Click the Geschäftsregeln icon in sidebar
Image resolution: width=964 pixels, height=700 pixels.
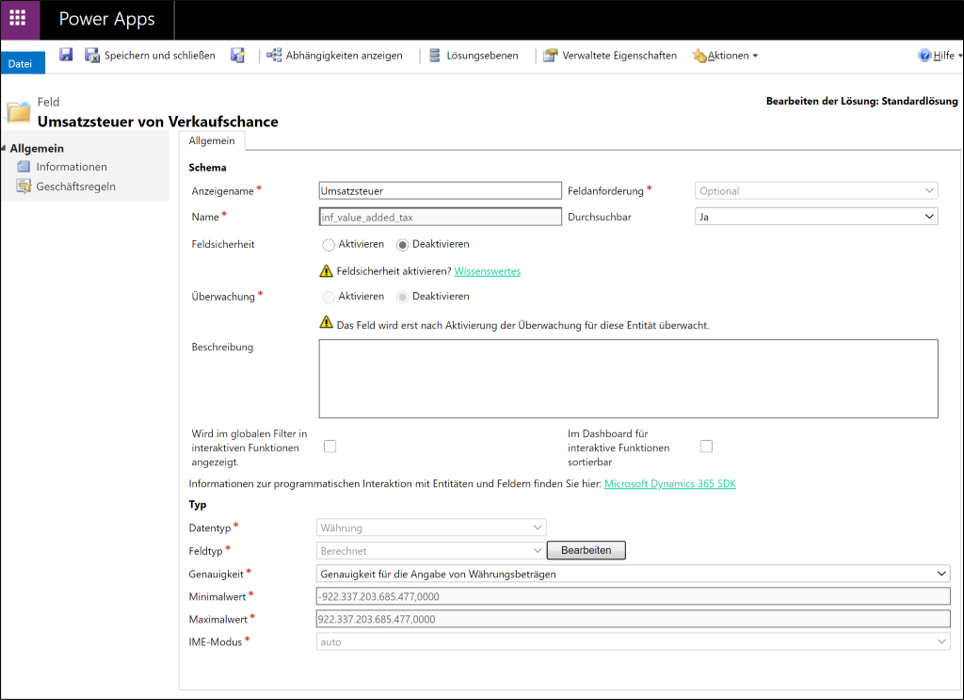(x=23, y=186)
